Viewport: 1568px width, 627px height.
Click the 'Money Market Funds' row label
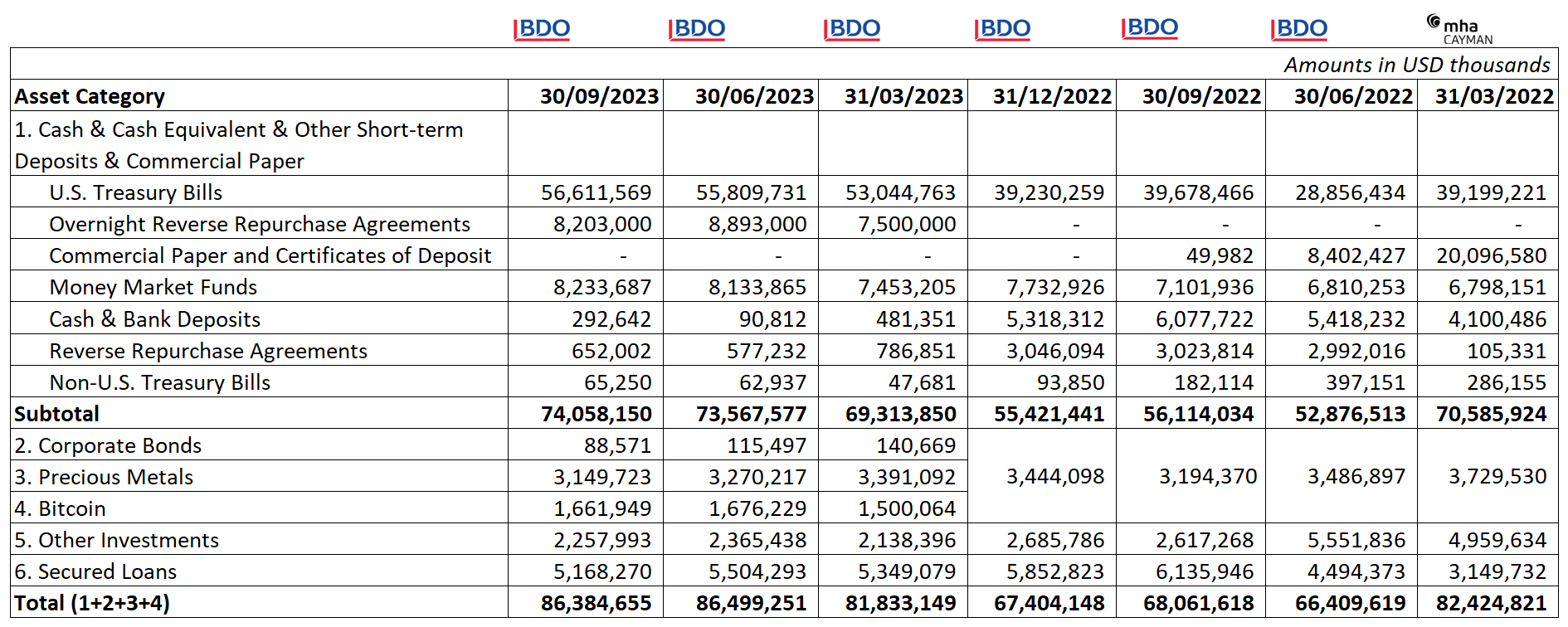tap(153, 287)
